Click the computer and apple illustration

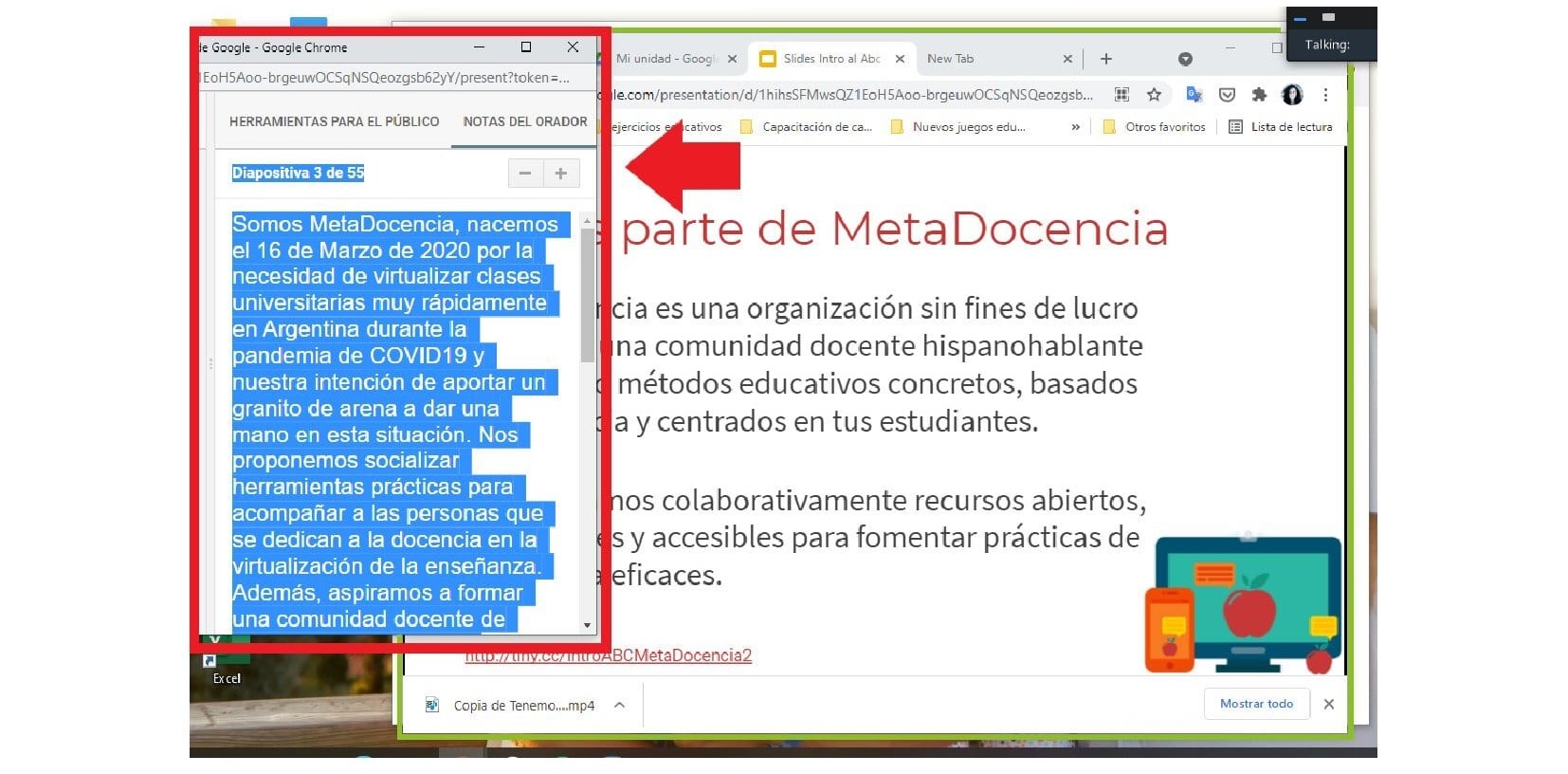point(1244,604)
